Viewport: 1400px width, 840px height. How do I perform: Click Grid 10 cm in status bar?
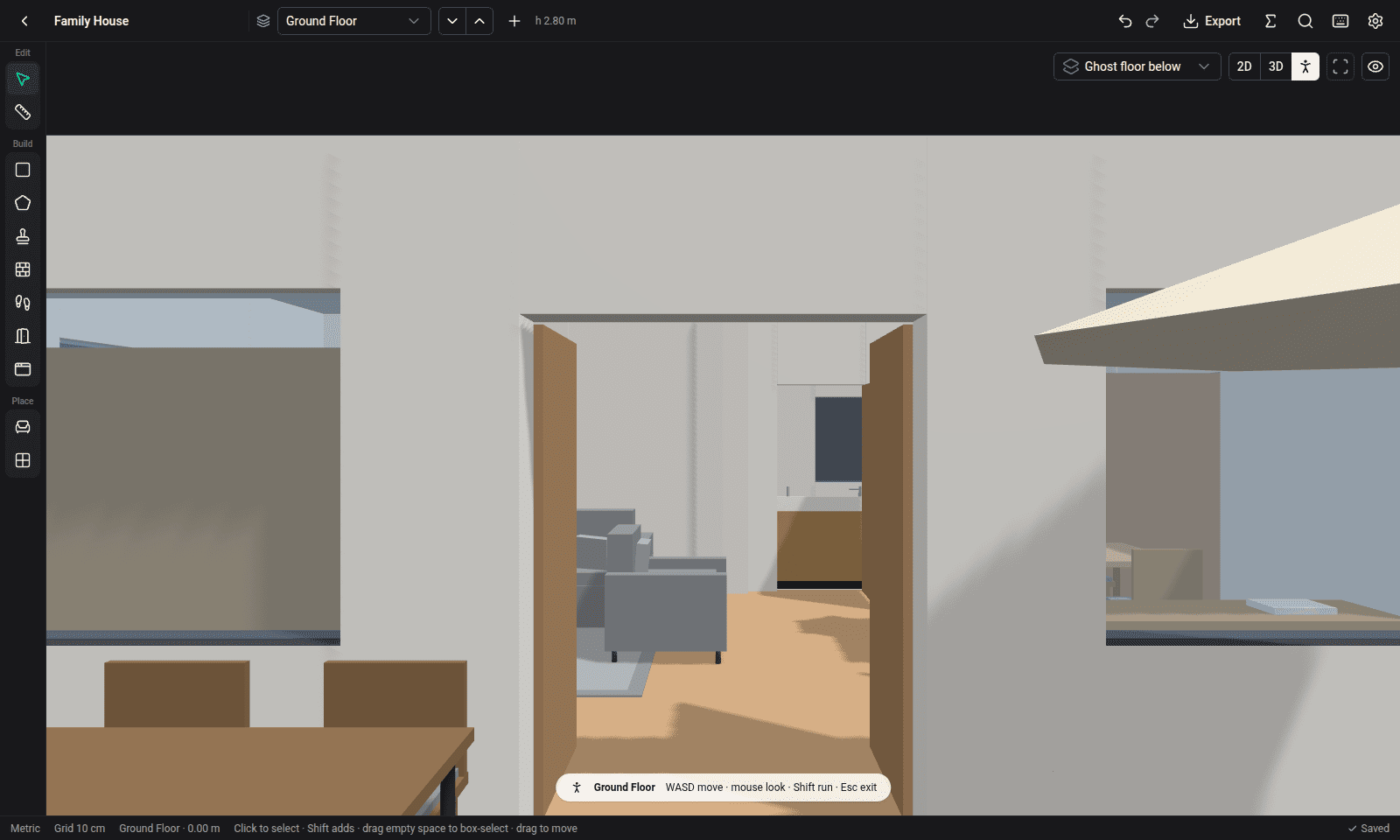tap(80, 829)
